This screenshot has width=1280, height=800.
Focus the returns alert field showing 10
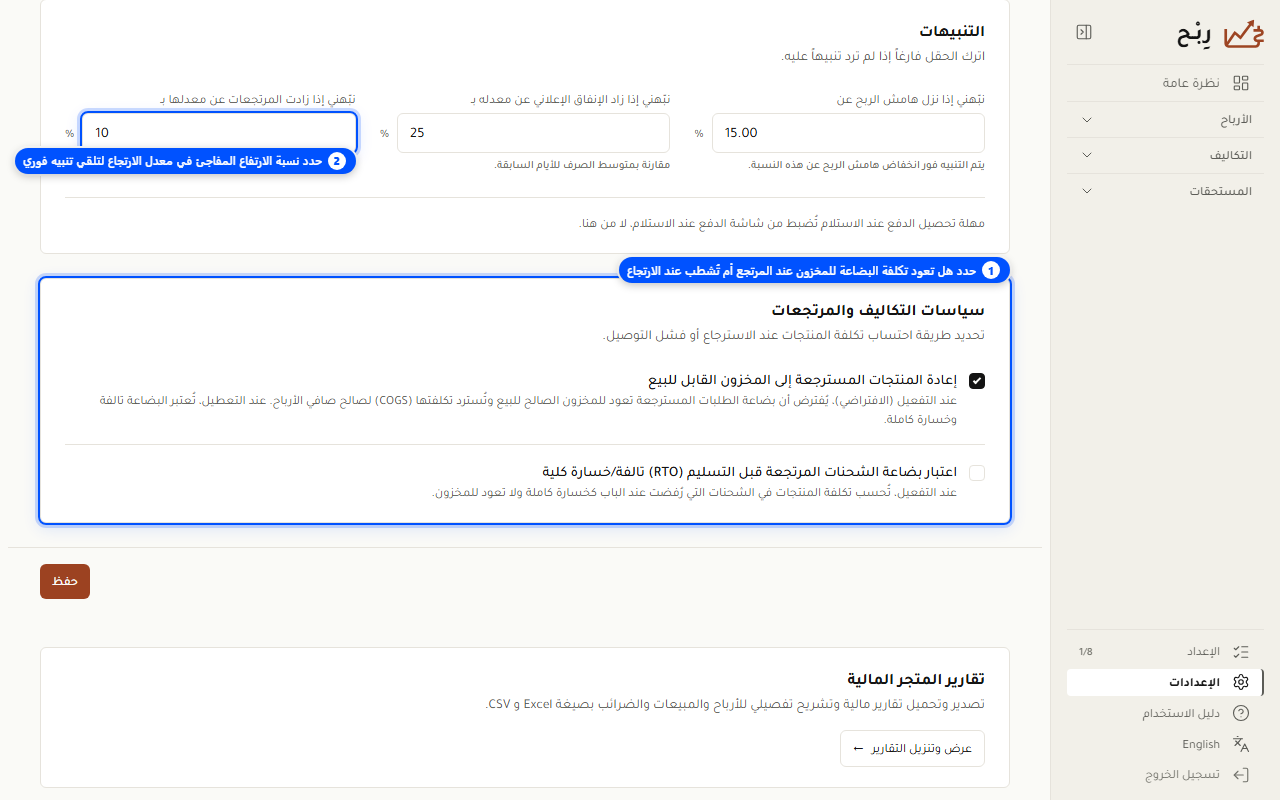pos(218,133)
